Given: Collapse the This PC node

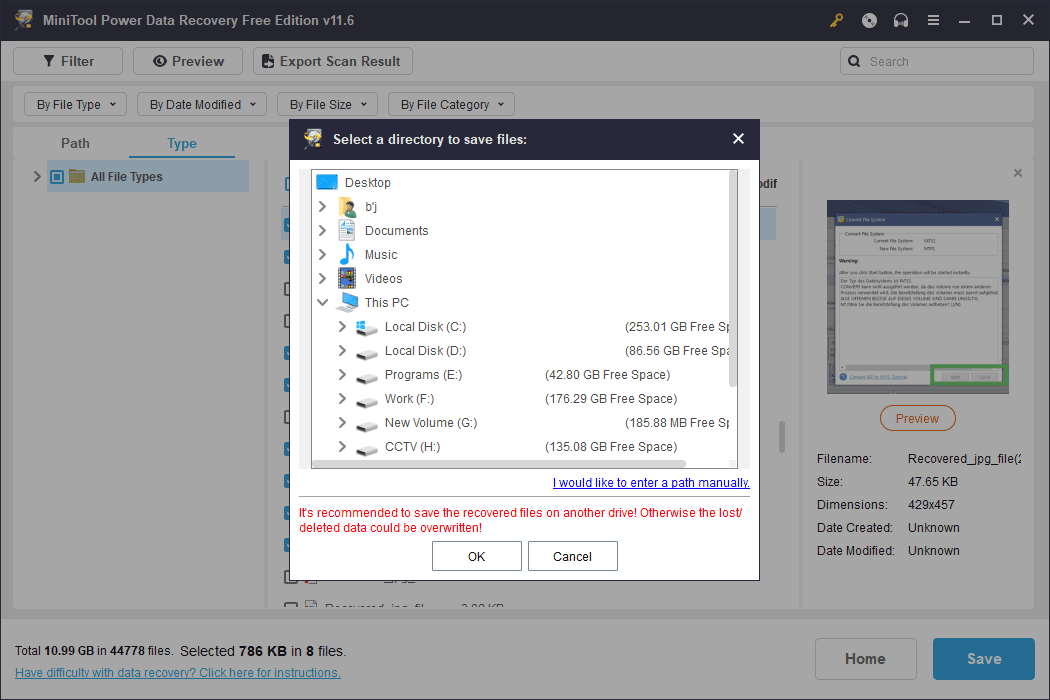Looking at the screenshot, I should click(322, 302).
